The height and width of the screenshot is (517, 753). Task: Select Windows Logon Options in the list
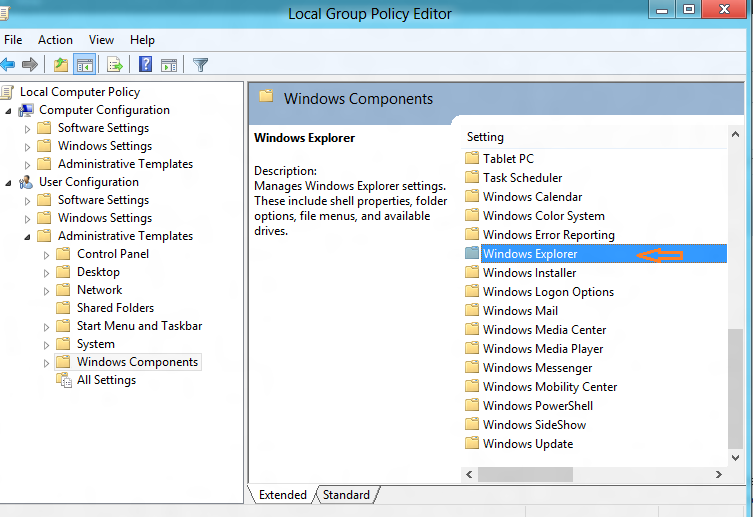coord(548,292)
